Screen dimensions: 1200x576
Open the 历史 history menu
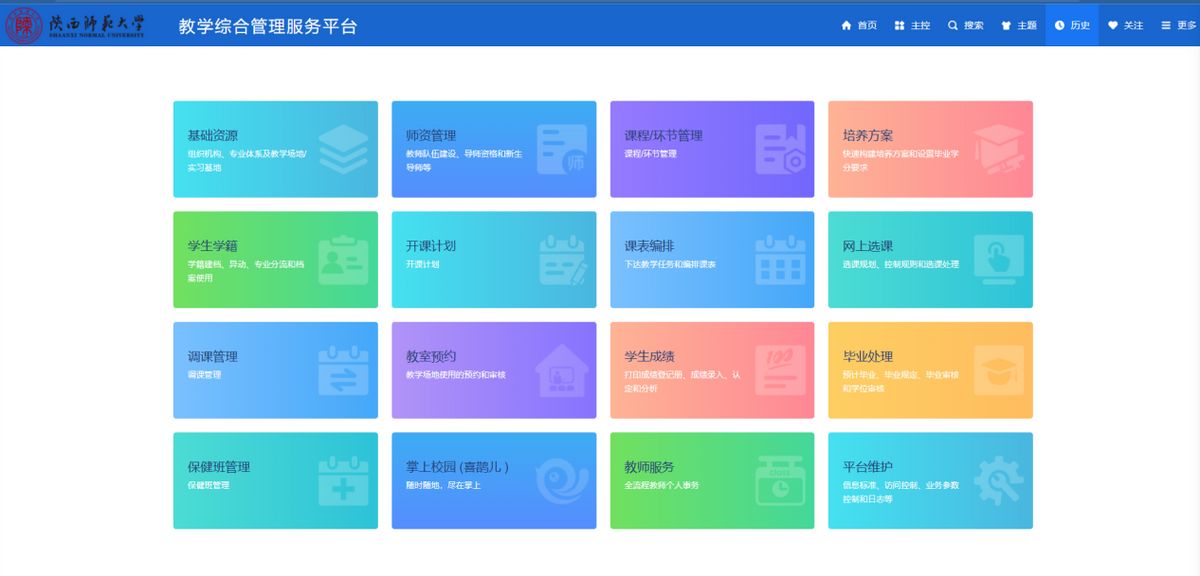click(x=1072, y=26)
